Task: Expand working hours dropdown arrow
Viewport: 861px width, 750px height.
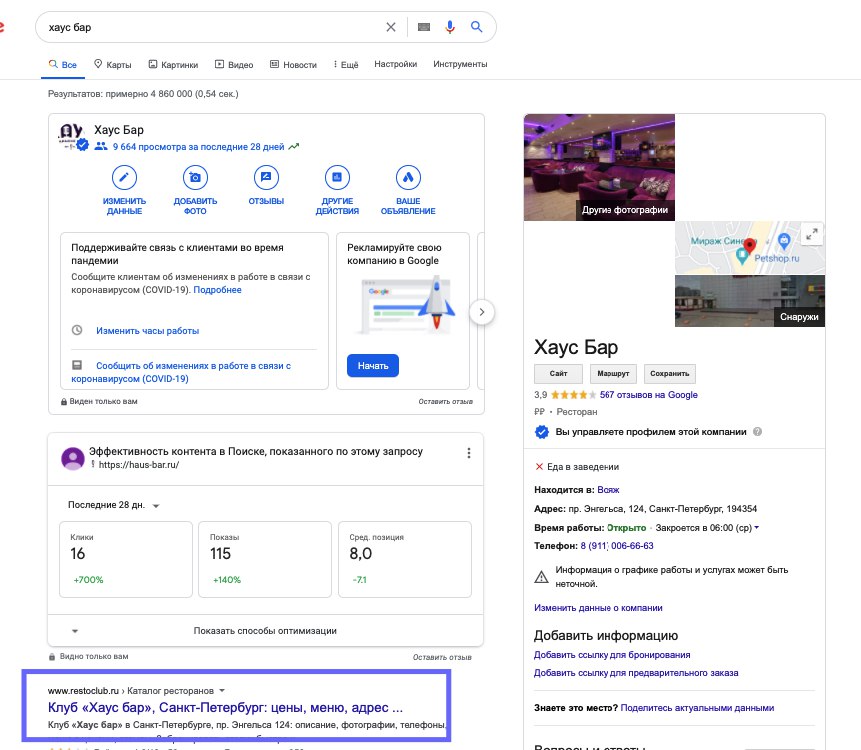Action: tap(757, 528)
